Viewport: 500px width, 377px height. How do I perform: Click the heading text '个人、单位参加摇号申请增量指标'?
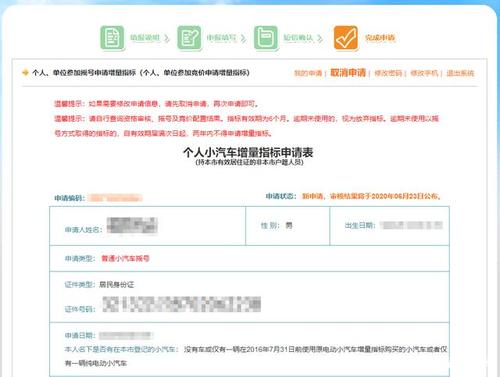pos(84,73)
